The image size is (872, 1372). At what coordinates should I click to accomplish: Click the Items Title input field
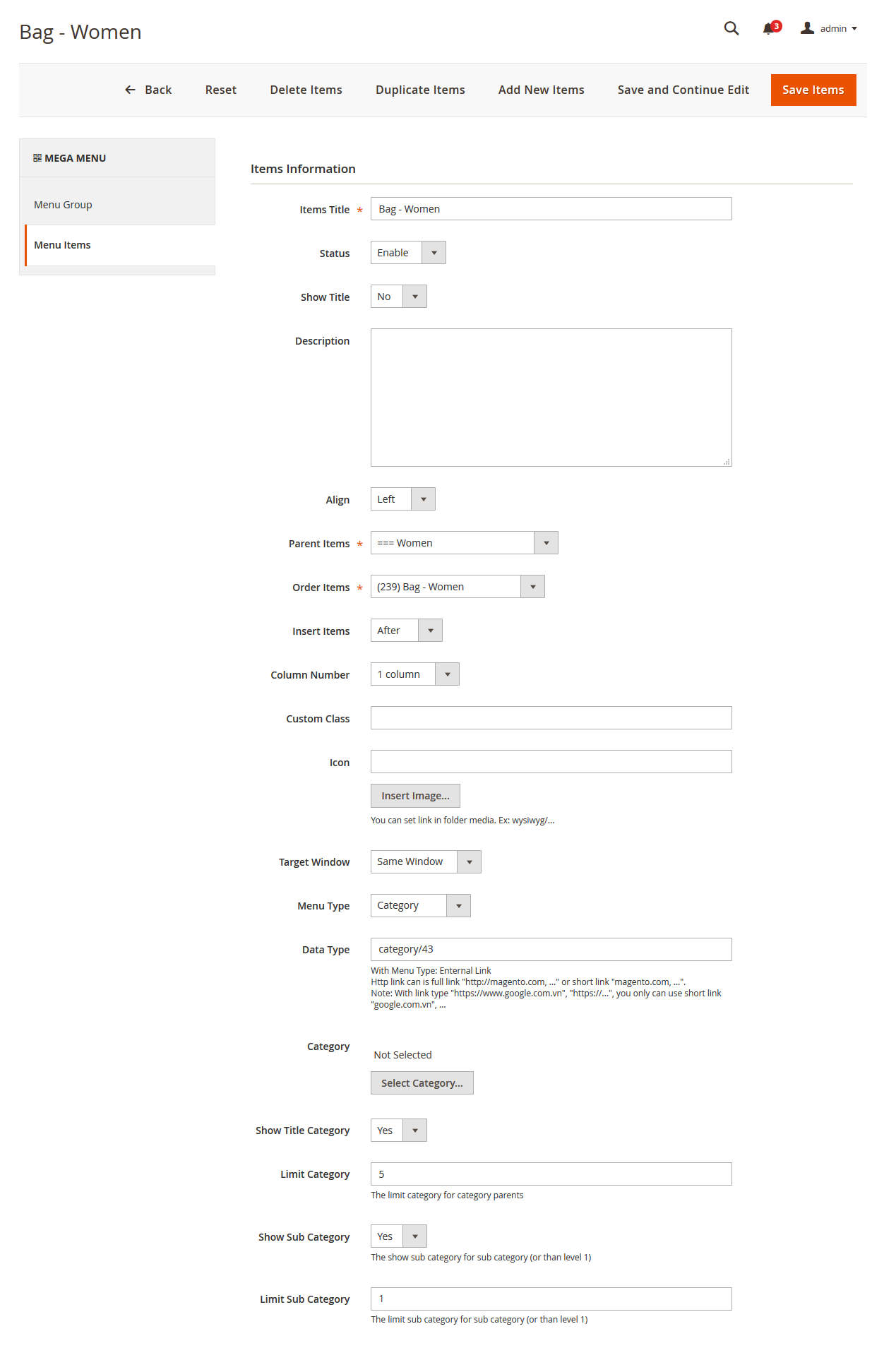(551, 209)
